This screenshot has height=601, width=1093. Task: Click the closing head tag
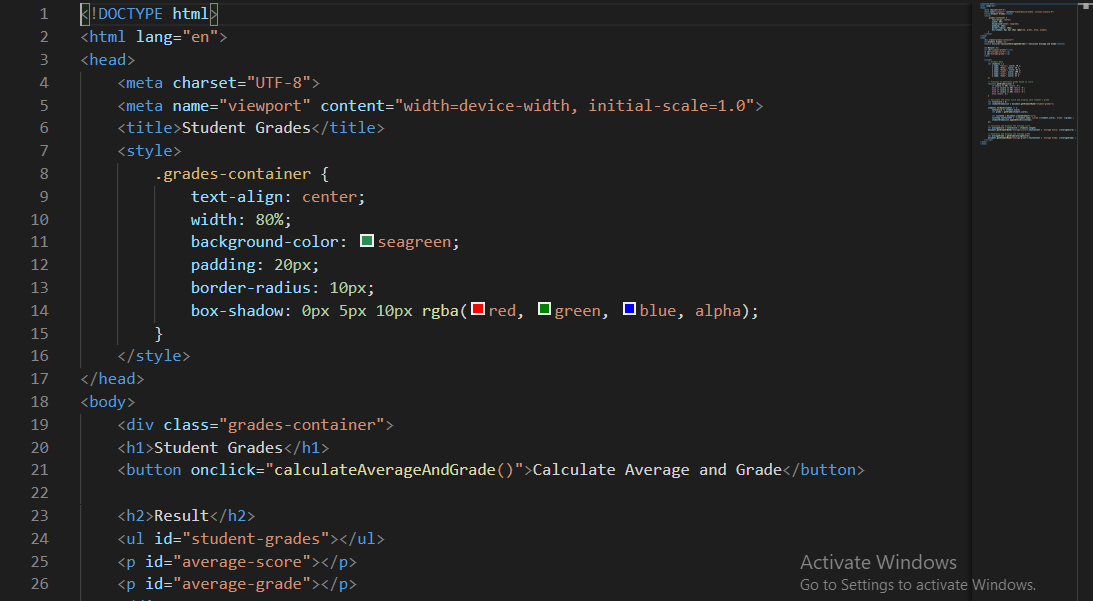(112, 379)
